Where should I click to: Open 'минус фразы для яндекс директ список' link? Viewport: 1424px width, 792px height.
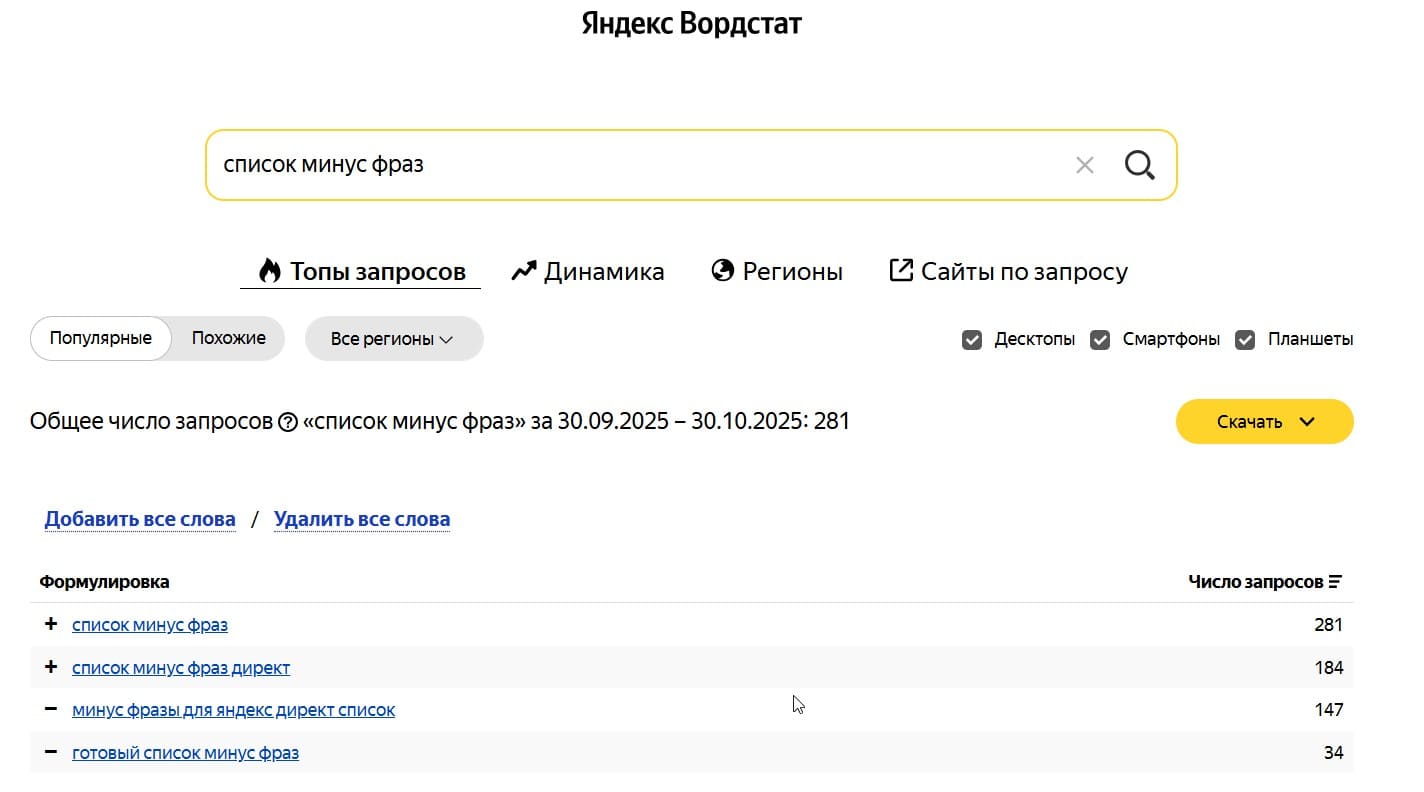233,710
